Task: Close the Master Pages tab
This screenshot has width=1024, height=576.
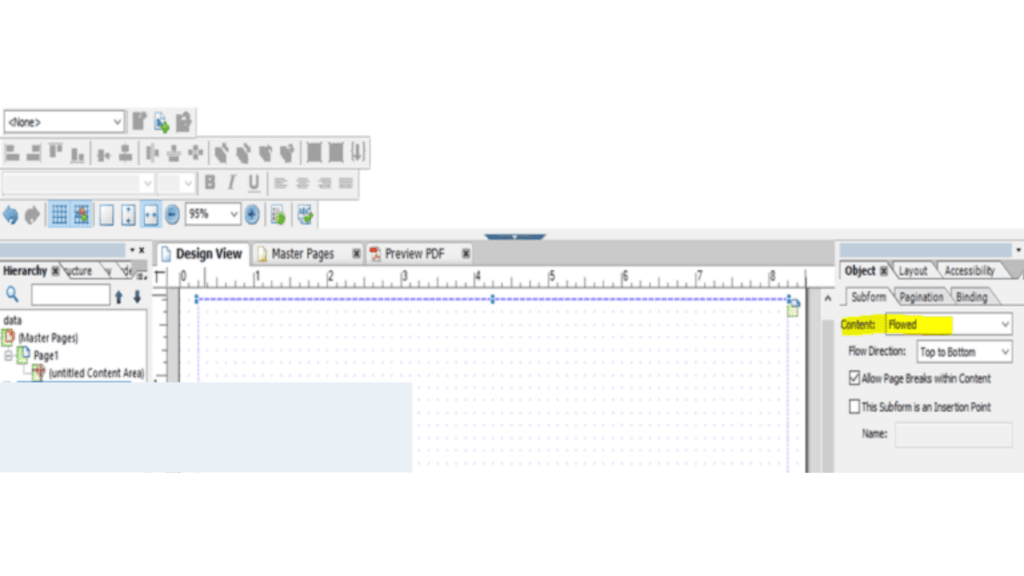Action: coord(357,253)
